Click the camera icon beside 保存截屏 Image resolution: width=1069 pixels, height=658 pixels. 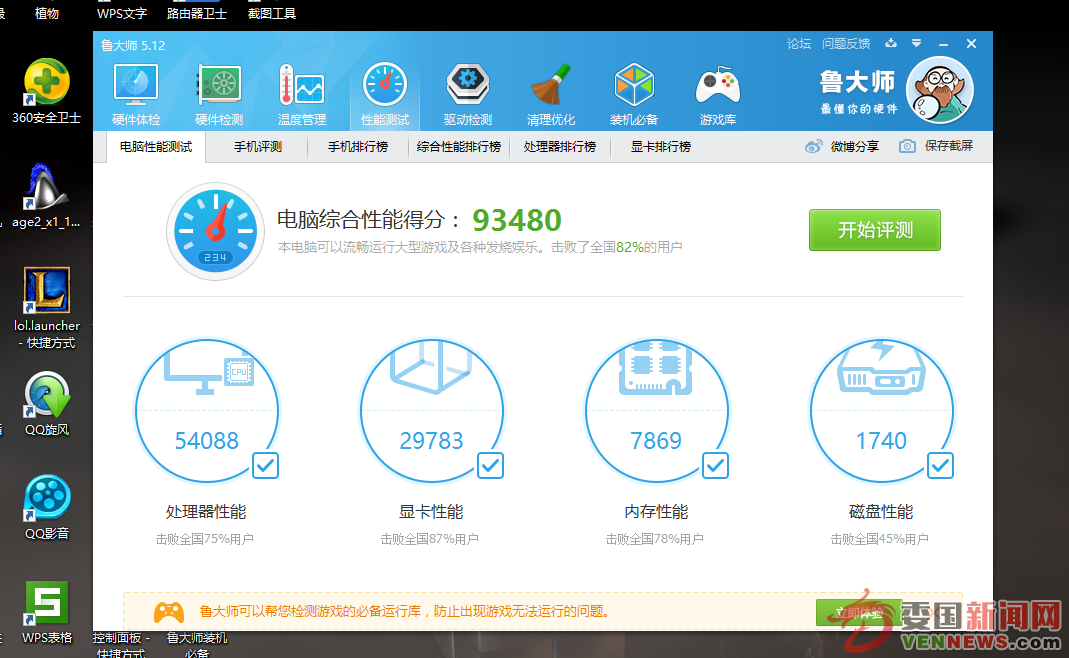point(907,146)
